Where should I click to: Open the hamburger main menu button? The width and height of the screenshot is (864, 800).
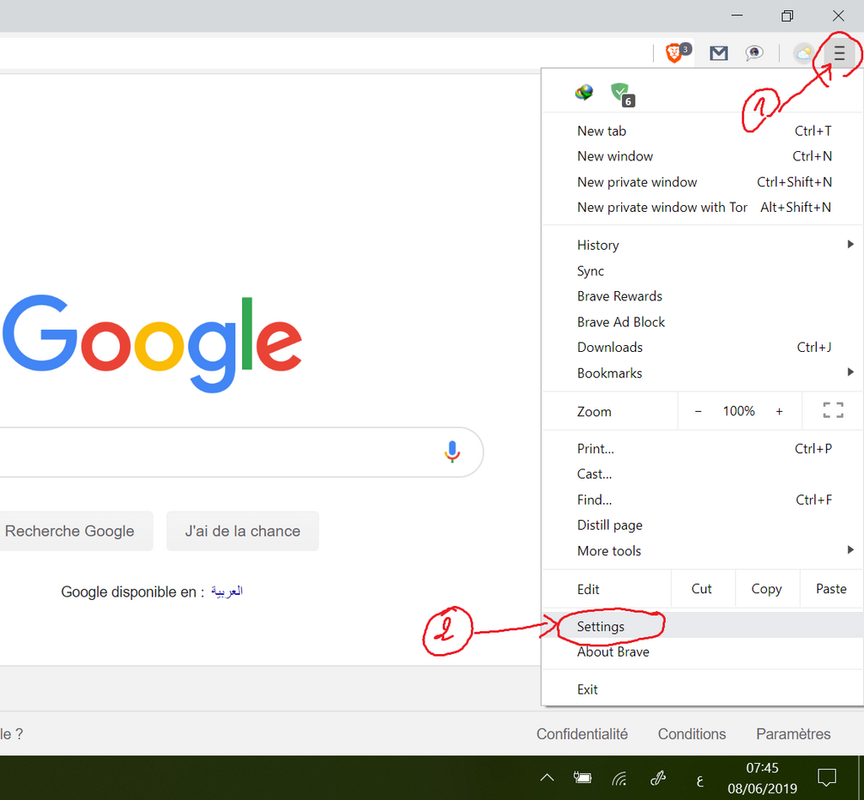839,53
